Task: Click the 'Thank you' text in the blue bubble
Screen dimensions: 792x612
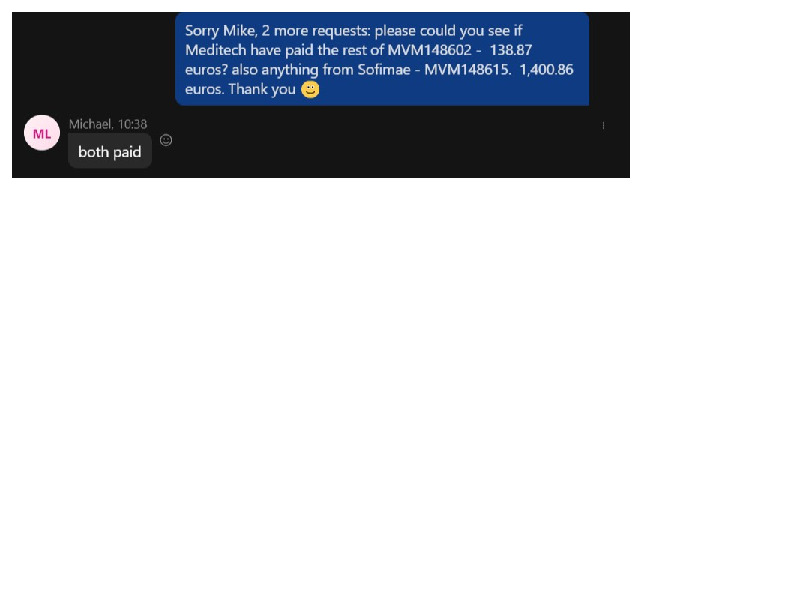Action: (x=262, y=89)
